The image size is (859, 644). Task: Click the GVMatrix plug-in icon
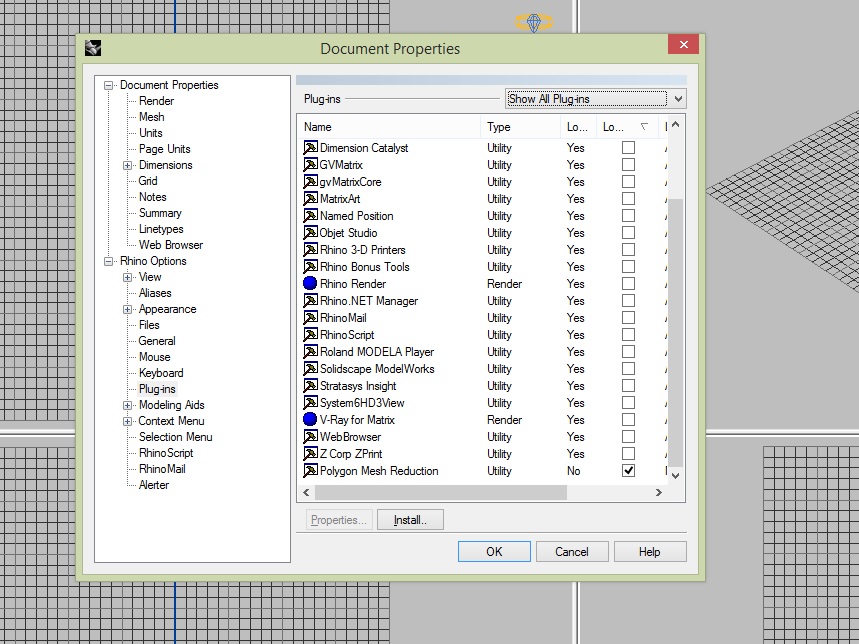[311, 165]
